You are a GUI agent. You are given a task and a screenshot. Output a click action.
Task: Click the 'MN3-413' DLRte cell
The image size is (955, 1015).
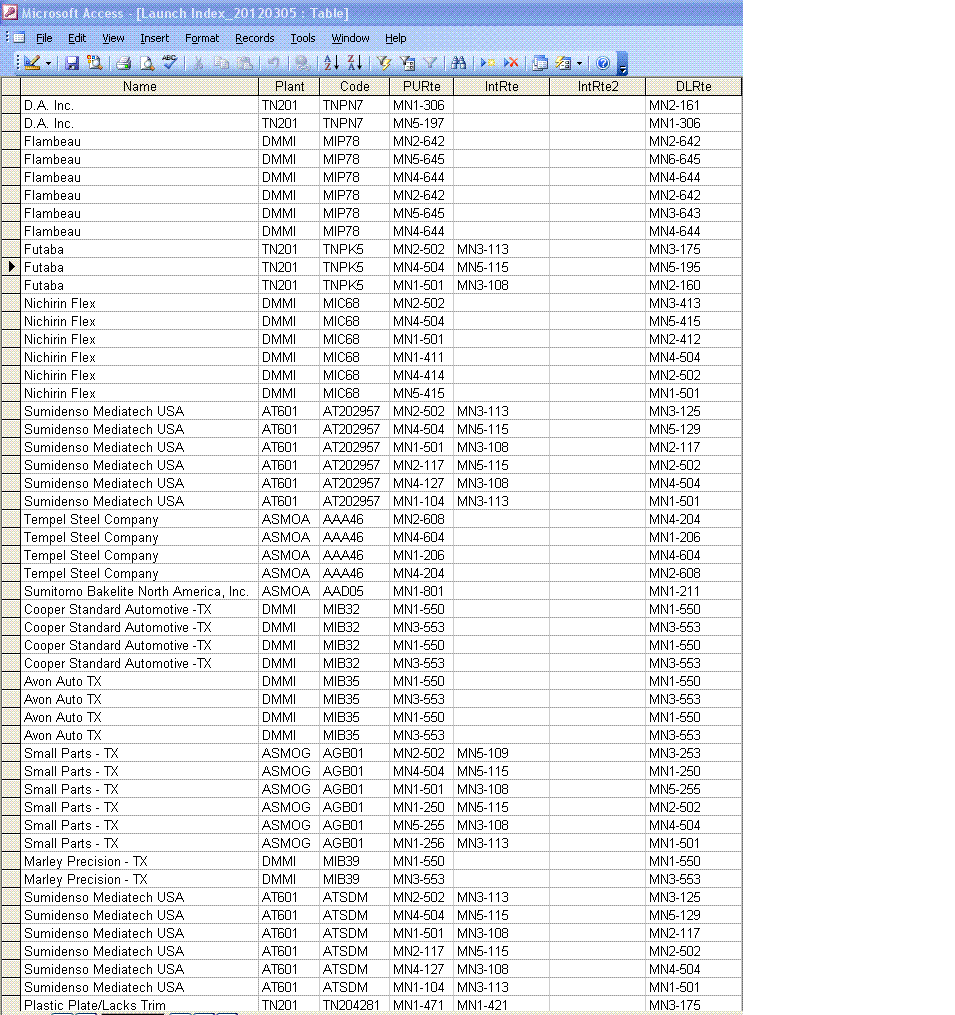[x=693, y=303]
